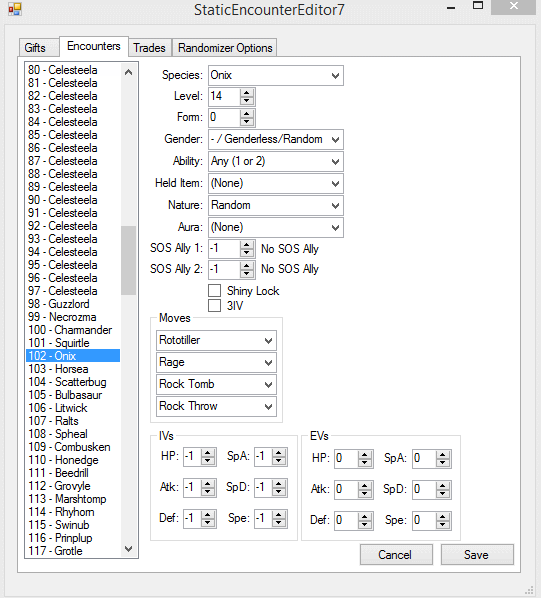Decrease Atk EV with down arrow
This screenshot has height=598, width=541.
pyautogui.click(x=365, y=494)
